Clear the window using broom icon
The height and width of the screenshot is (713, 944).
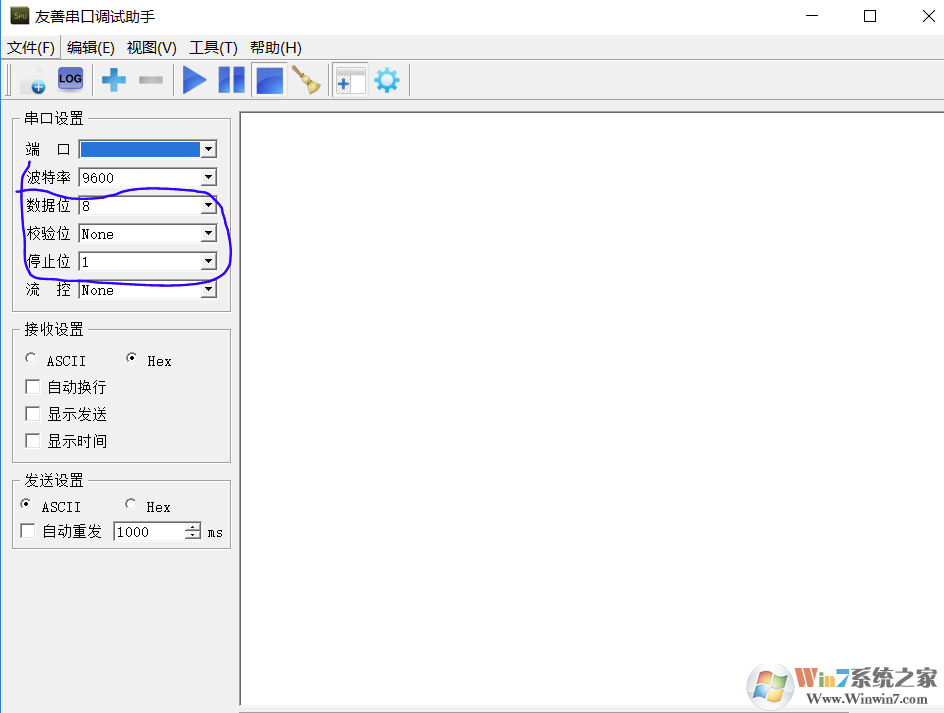(x=306, y=80)
